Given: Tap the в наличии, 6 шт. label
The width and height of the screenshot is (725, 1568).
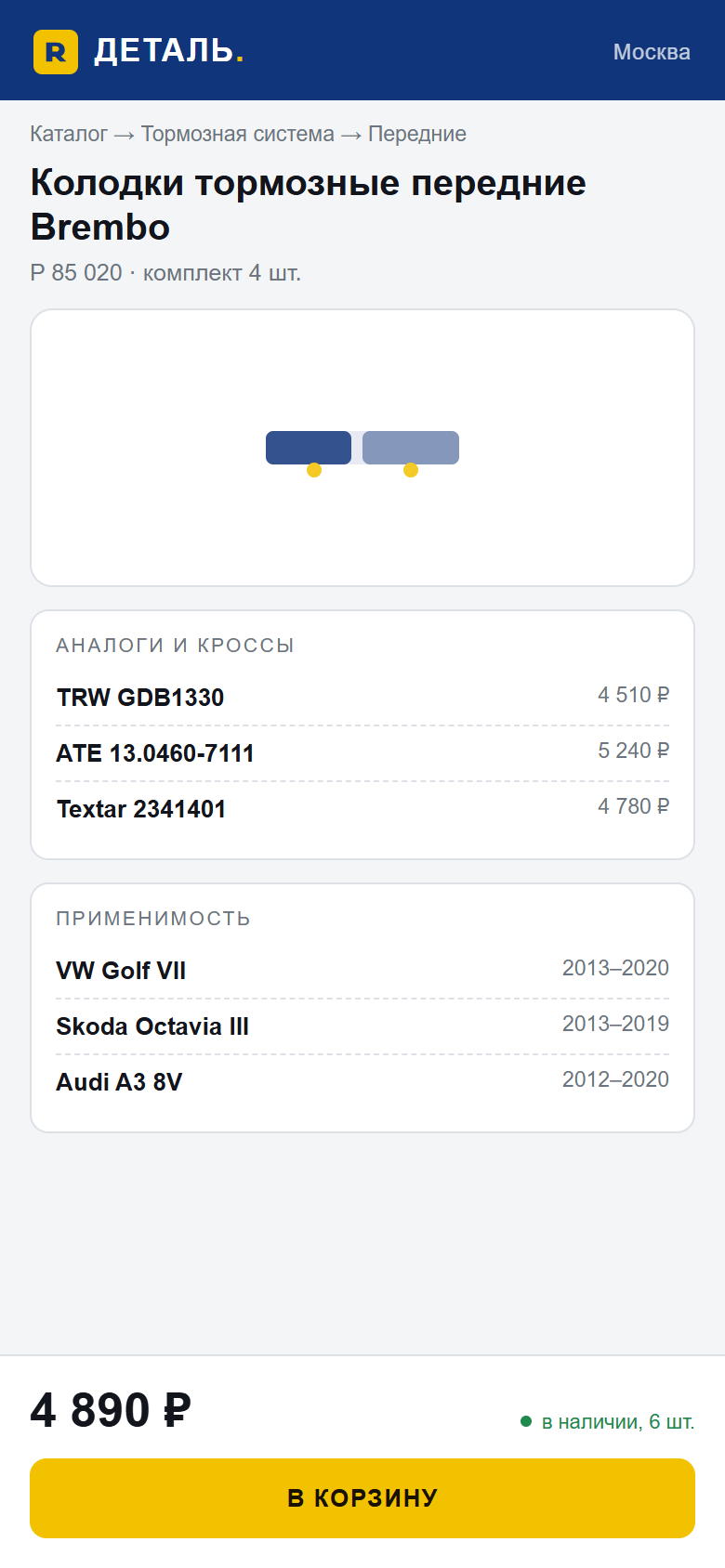Looking at the screenshot, I should (618, 1422).
